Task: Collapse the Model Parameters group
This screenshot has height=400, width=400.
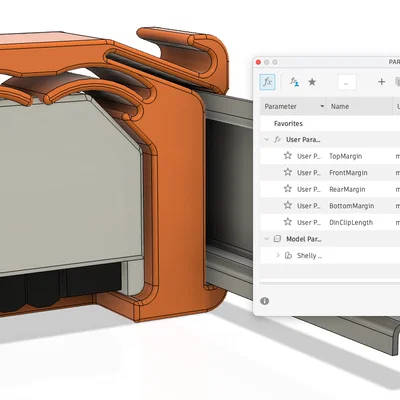Action: [x=266, y=239]
